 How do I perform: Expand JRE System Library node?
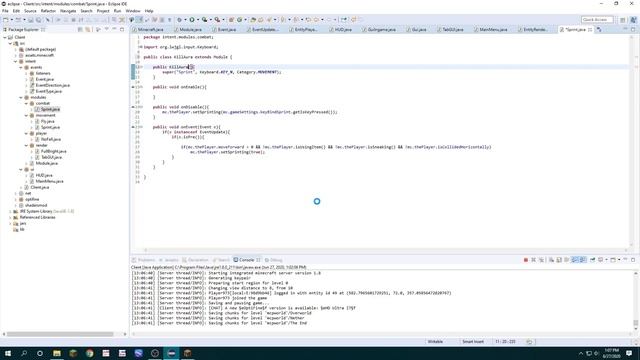tap(10, 211)
